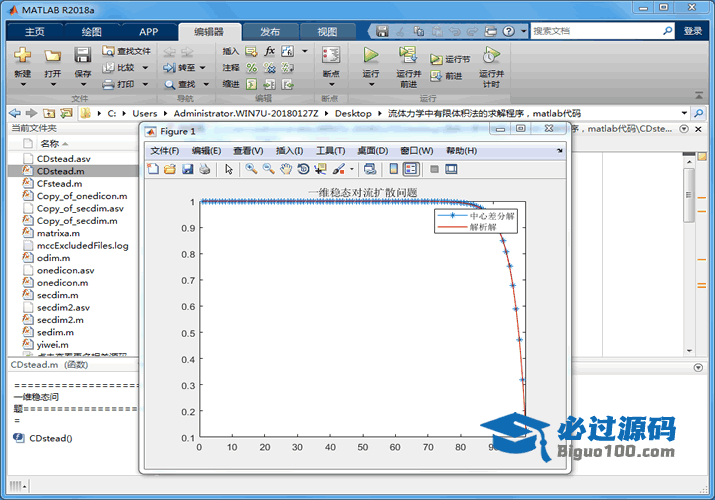Toggle Show Plot Tools icon in Figure 1

coord(451,169)
